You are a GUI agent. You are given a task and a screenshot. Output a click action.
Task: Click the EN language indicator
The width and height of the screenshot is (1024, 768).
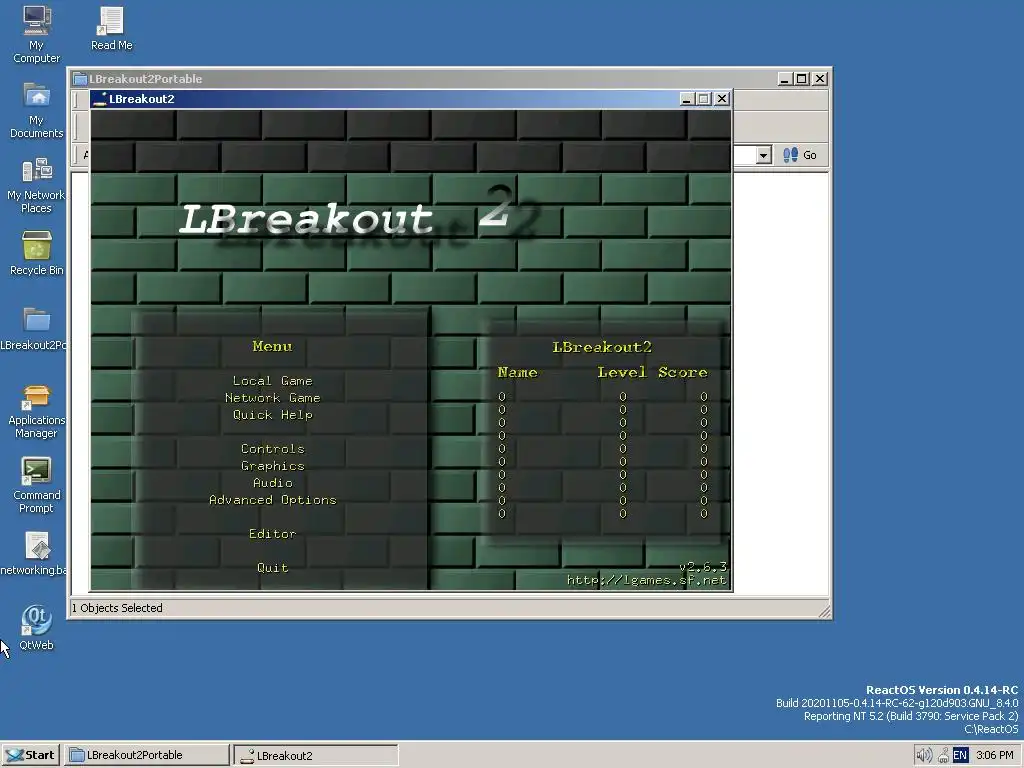tap(960, 756)
